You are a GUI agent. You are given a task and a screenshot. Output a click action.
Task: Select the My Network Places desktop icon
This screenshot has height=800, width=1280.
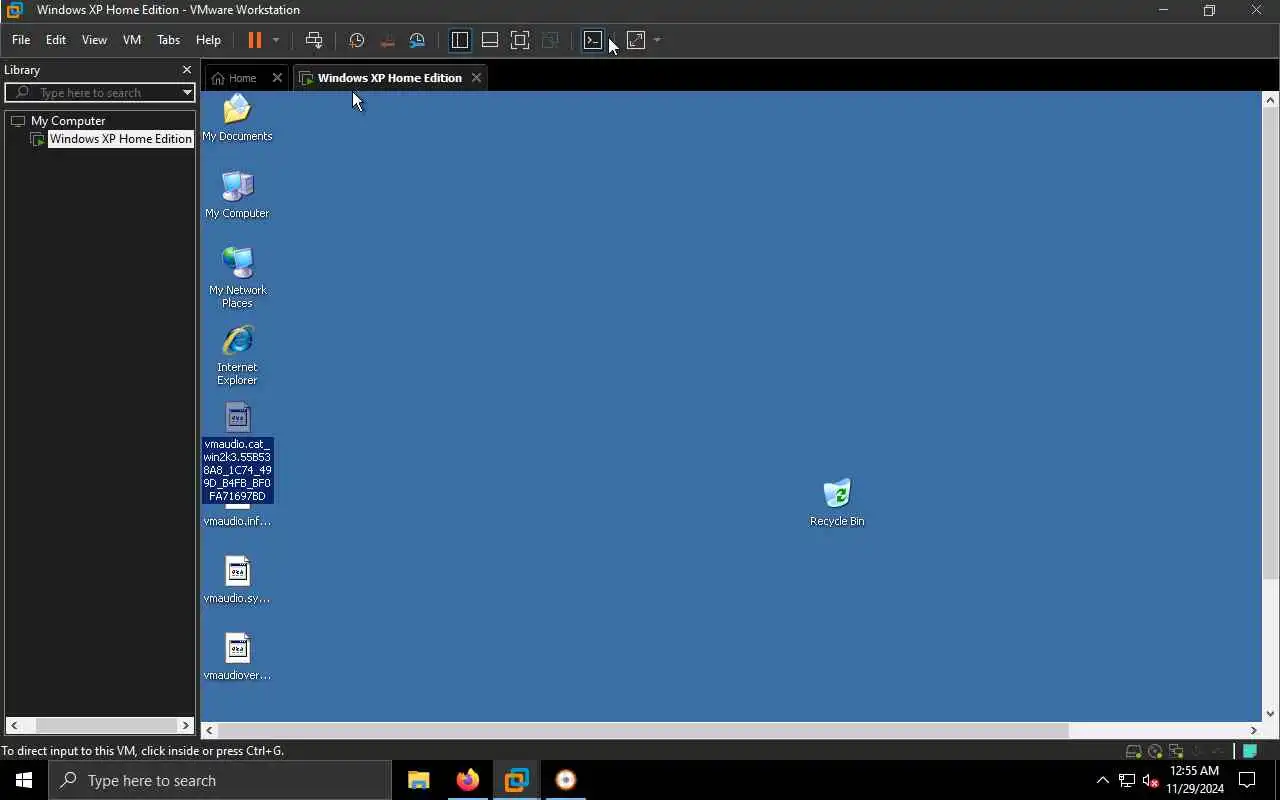237,277
